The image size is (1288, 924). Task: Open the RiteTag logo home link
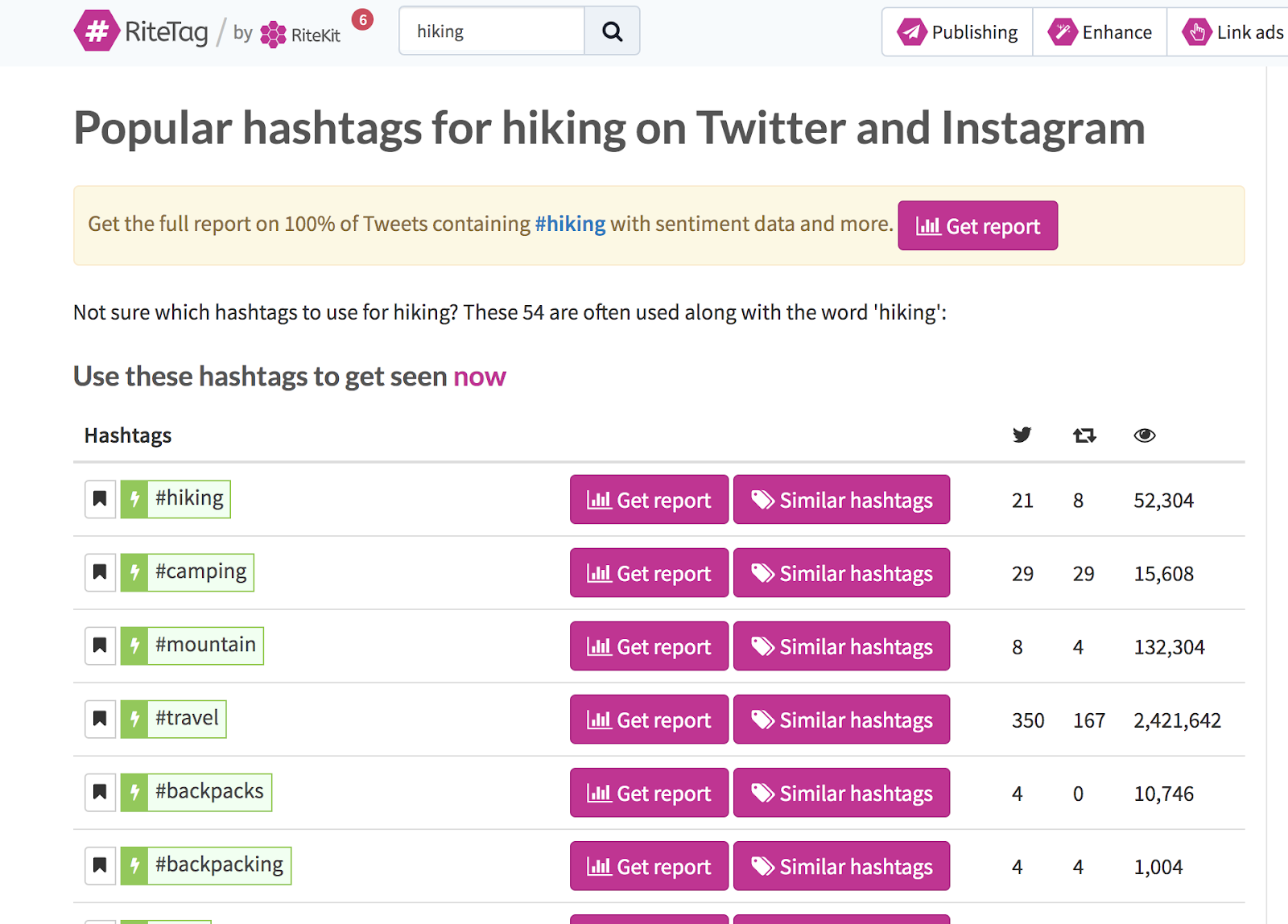[142, 31]
